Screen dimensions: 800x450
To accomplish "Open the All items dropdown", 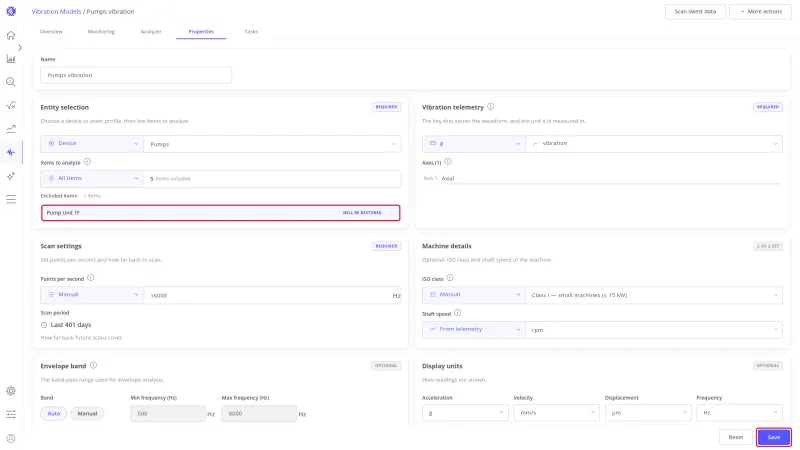I will [x=92, y=179].
